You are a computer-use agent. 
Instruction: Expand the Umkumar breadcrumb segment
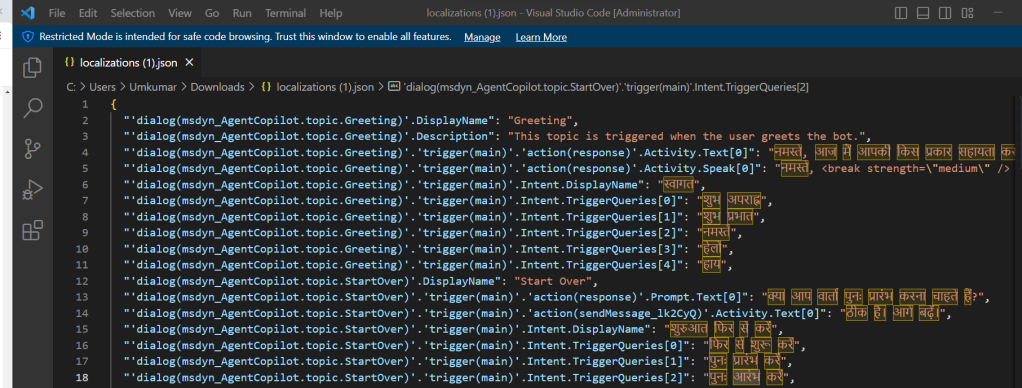pos(152,87)
